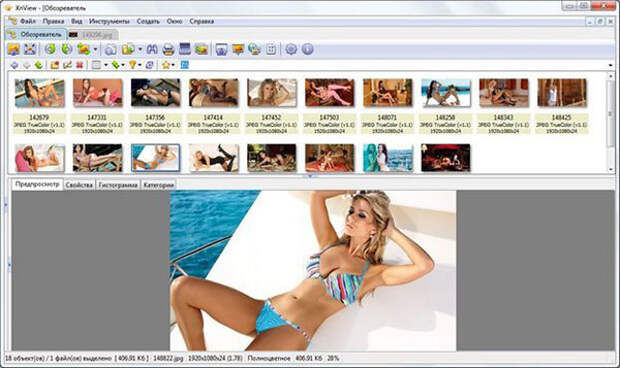The image size is (620, 368).
Task: Open the Инструменты menu
Action: click(109, 21)
